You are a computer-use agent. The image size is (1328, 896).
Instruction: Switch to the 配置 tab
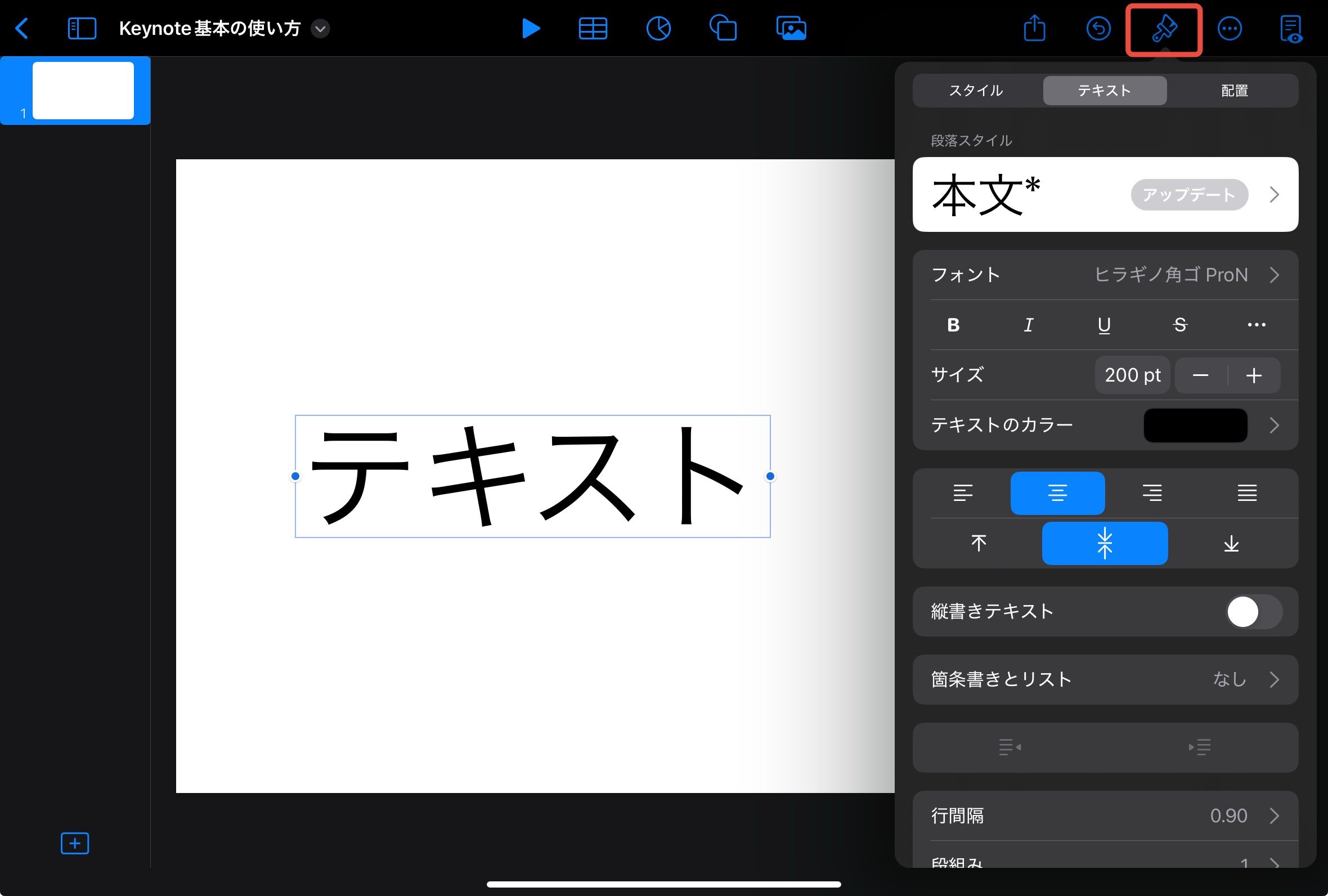tap(1234, 90)
